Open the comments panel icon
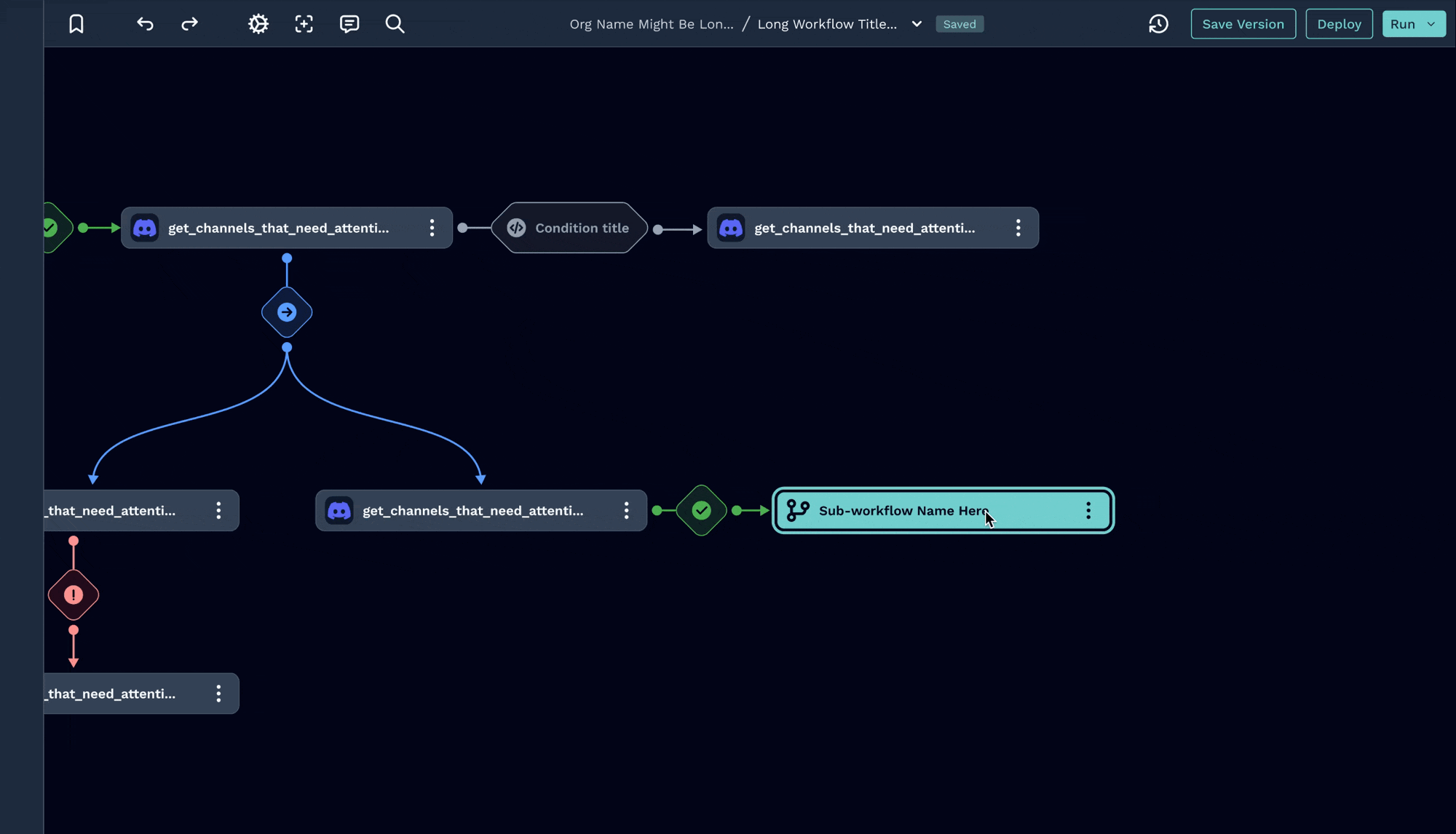The width and height of the screenshot is (1456, 834). coord(349,24)
